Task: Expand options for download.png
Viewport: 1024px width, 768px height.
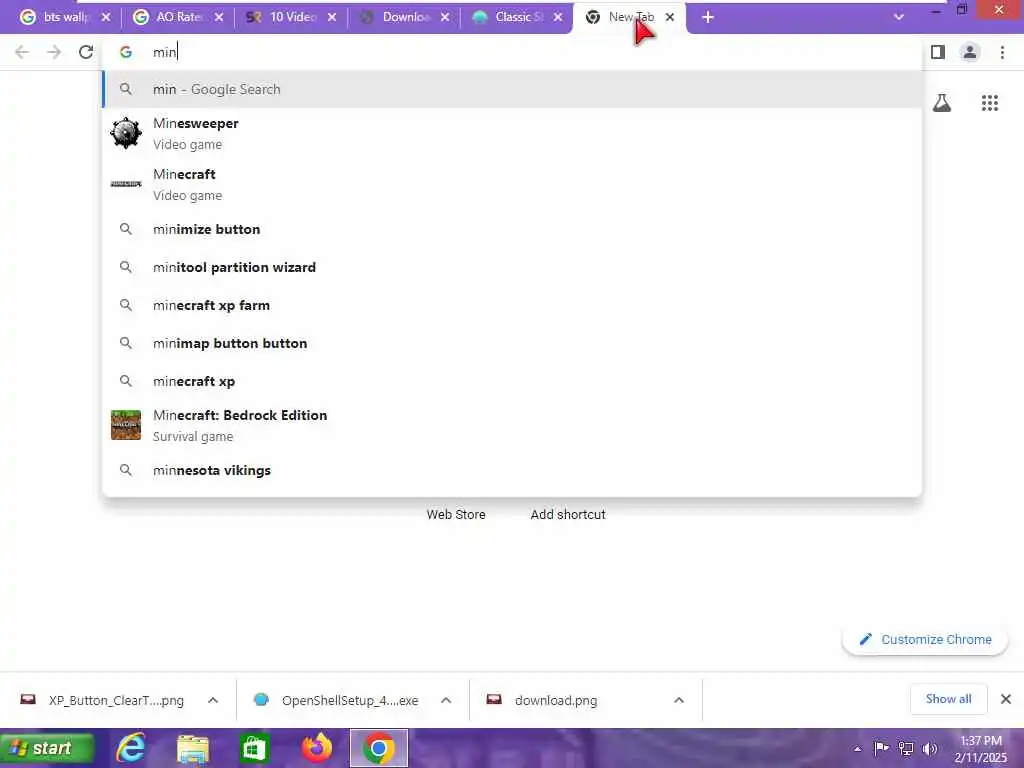Action: tap(679, 700)
